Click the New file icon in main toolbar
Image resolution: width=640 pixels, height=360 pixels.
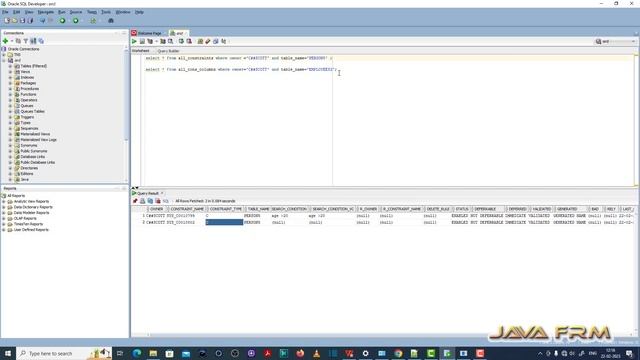pos(7,20)
